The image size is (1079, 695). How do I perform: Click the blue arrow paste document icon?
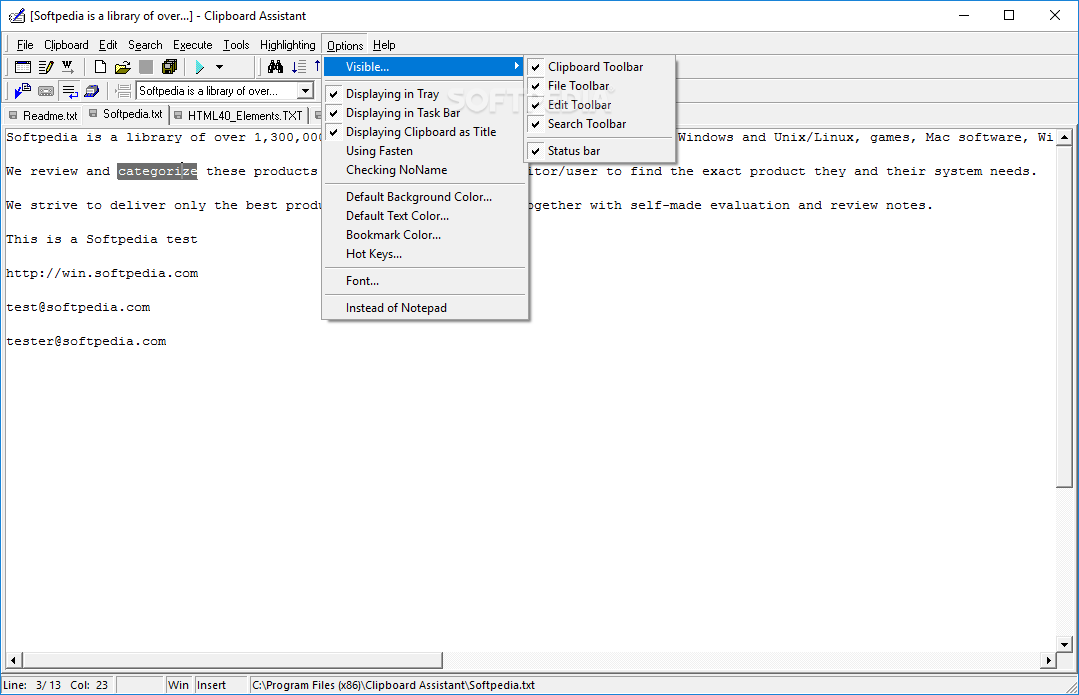tap(23, 90)
